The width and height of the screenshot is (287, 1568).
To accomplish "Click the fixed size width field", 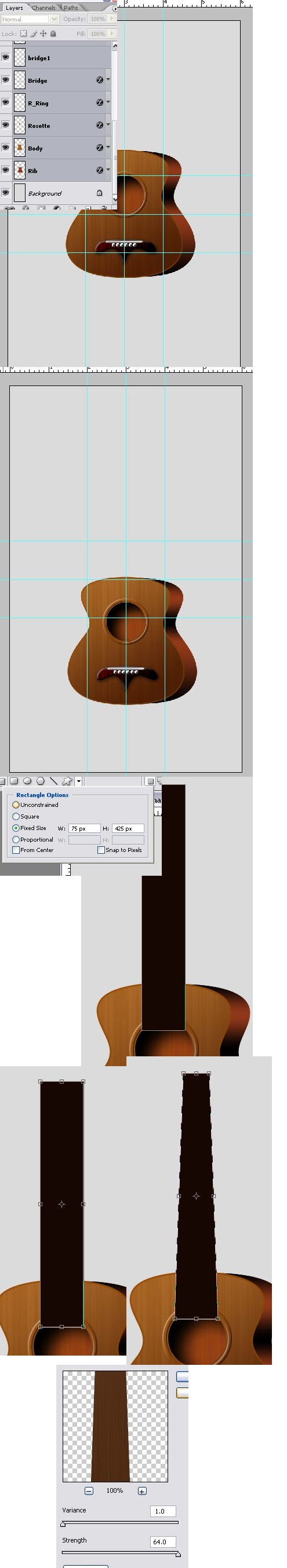I will [x=85, y=828].
